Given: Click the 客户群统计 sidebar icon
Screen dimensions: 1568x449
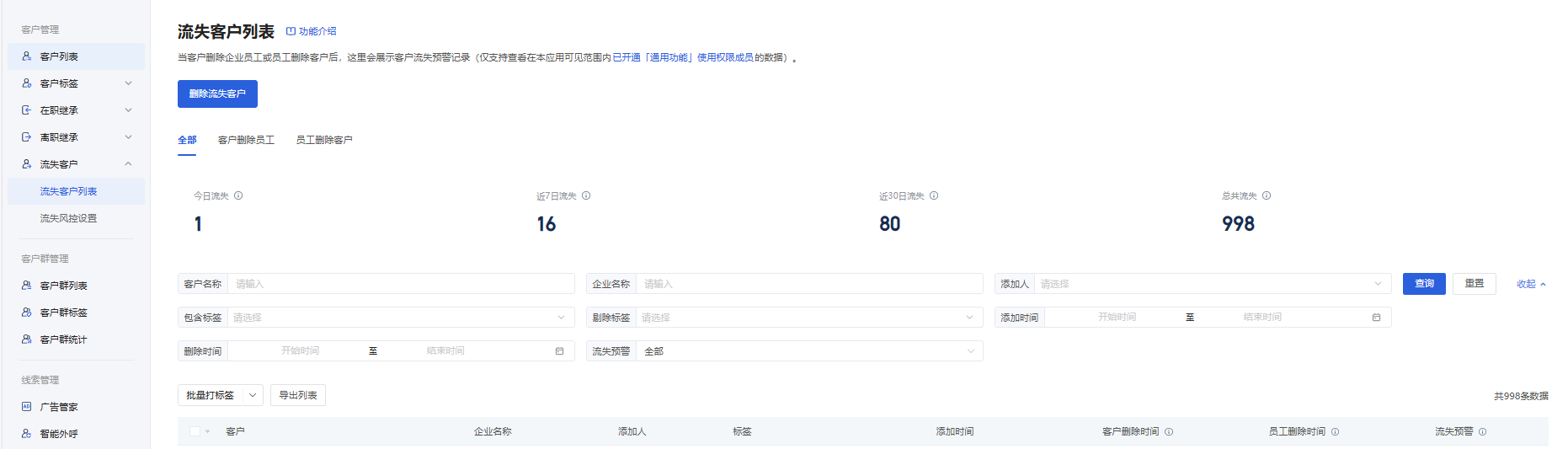Looking at the screenshot, I should (27, 339).
